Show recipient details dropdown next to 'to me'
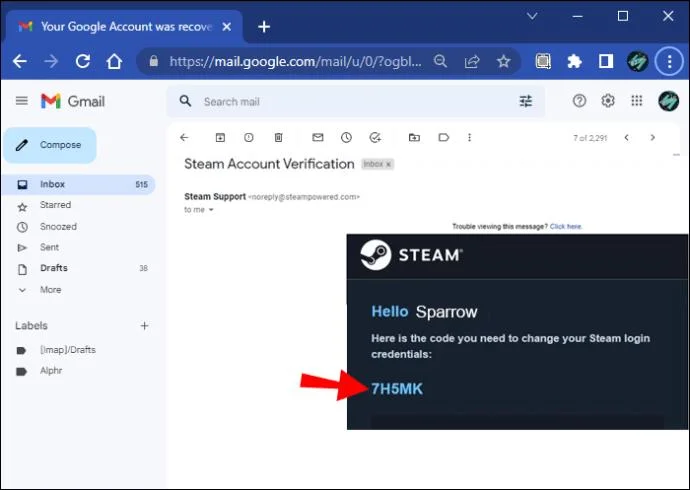The image size is (690, 490). pos(211,210)
